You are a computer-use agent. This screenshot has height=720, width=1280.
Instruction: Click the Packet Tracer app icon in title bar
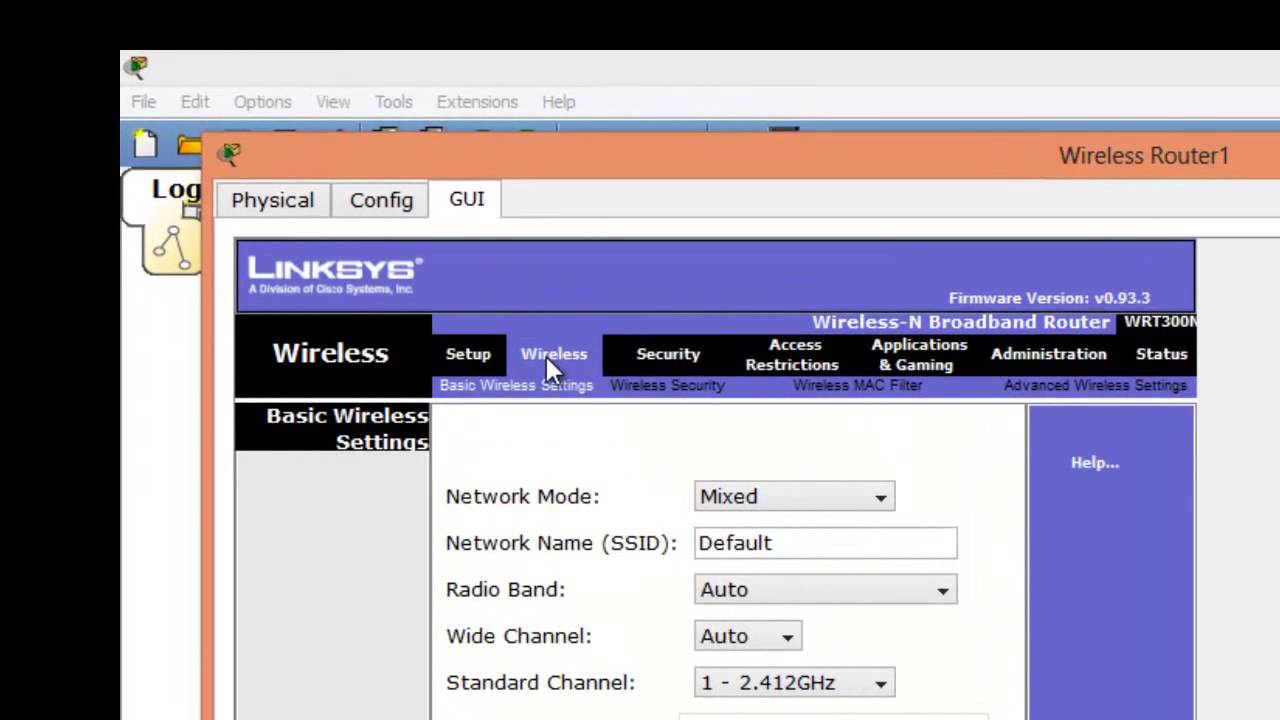tap(136, 68)
